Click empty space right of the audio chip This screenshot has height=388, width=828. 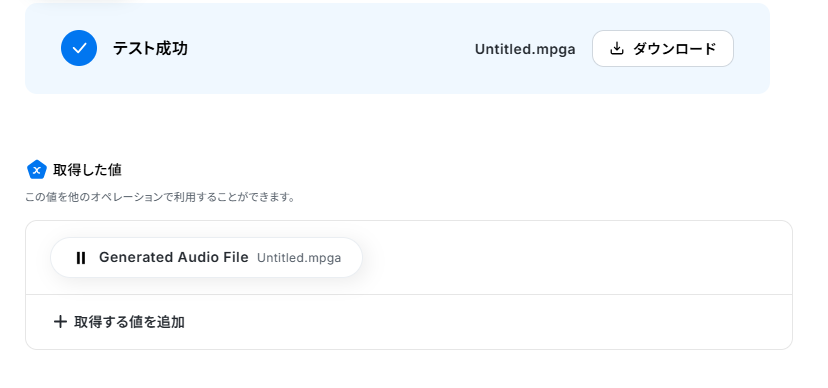point(576,258)
